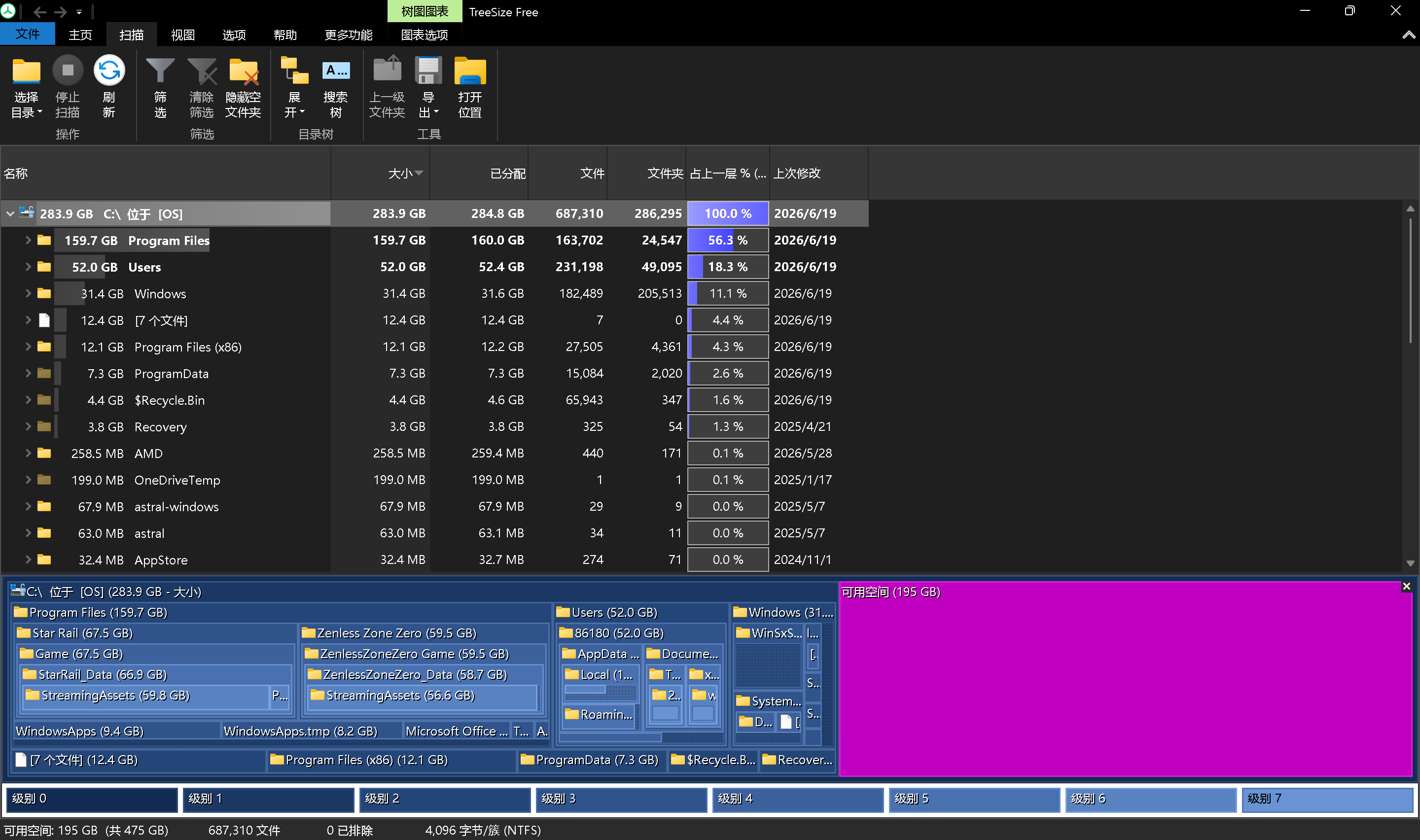
Task: Toggle Hide Empty Folders icon
Action: coord(243,71)
